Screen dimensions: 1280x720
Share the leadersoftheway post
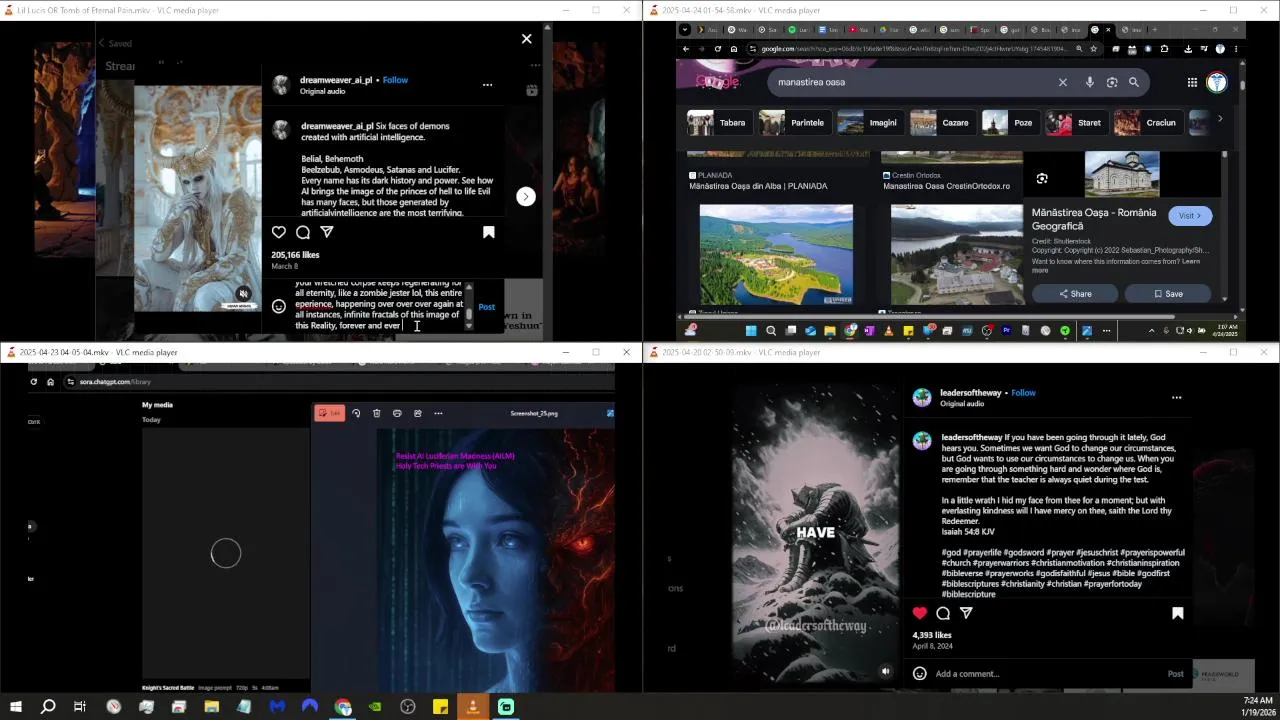click(966, 613)
